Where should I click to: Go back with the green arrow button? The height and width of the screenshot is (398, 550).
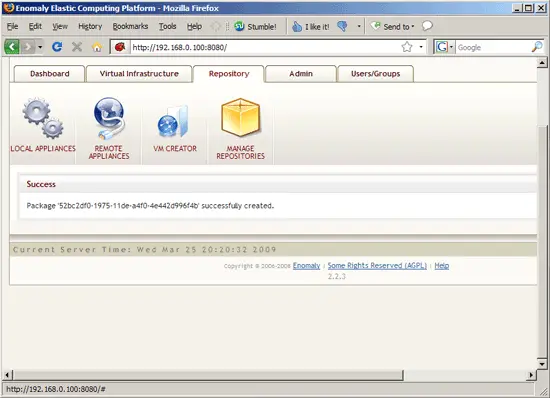click(x=12, y=47)
